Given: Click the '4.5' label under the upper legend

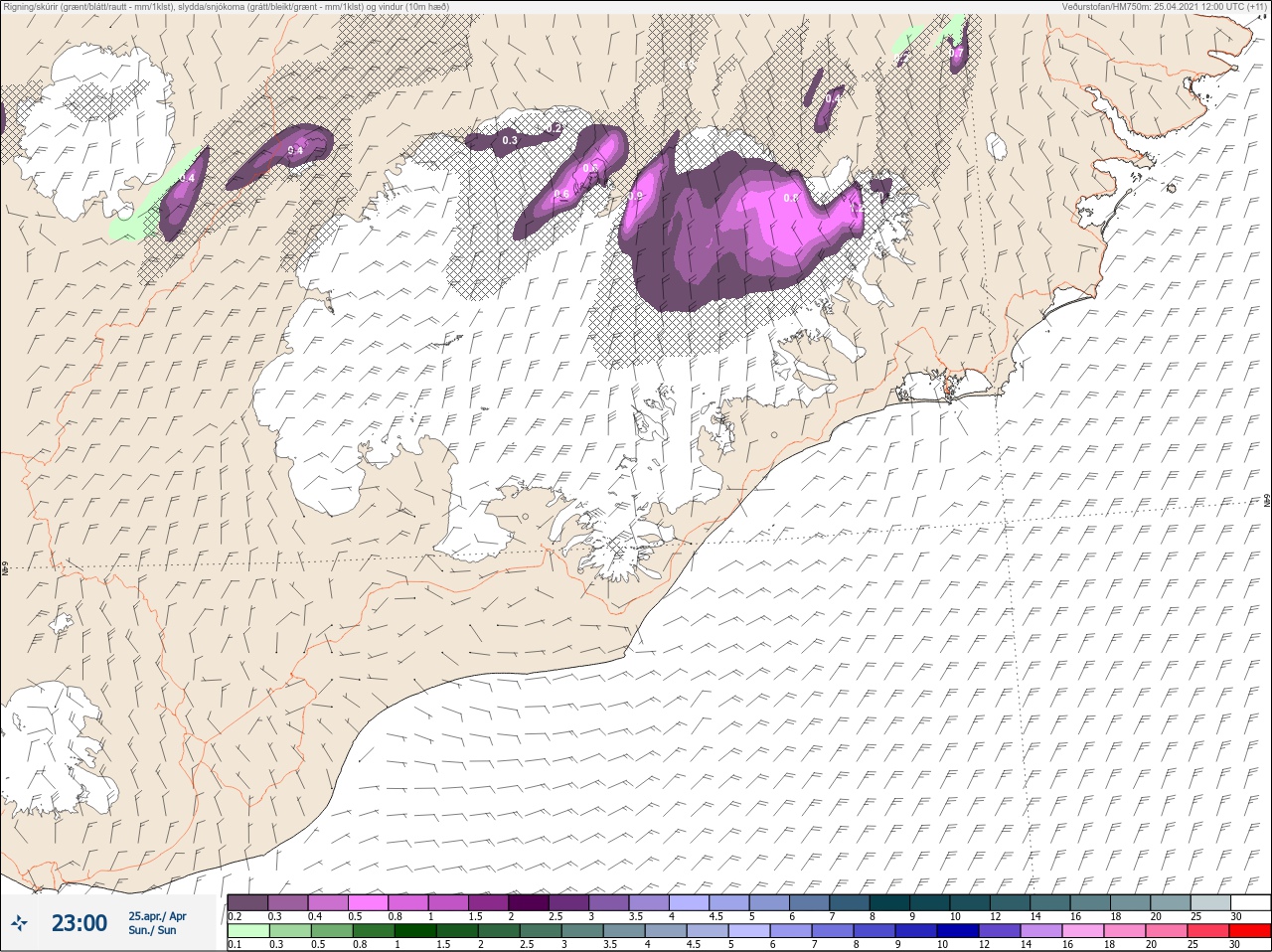Looking at the screenshot, I should click(x=715, y=916).
